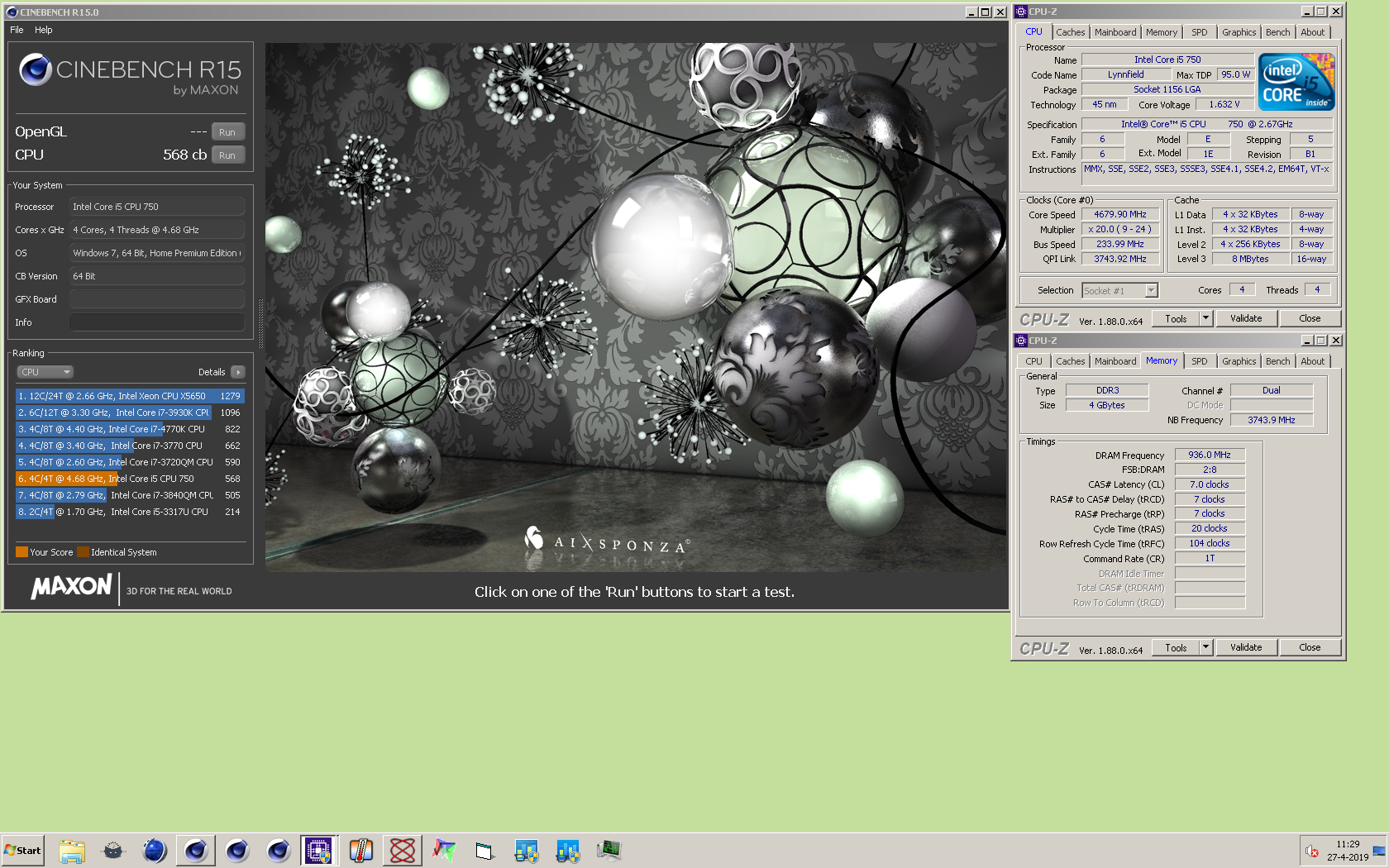Select ranking row Intel Core i5-3317U CPU

point(130,512)
